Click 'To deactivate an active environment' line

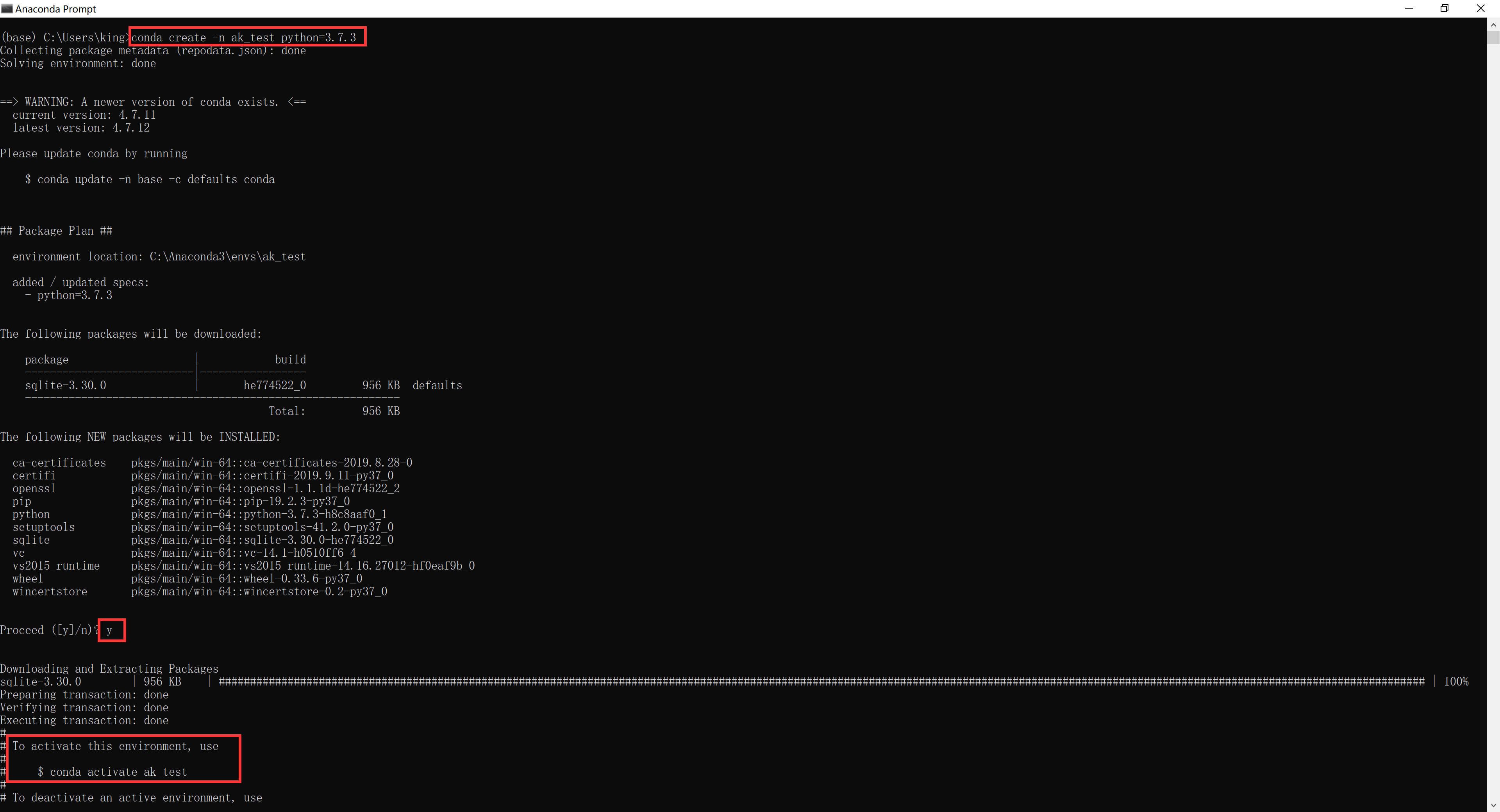131,798
